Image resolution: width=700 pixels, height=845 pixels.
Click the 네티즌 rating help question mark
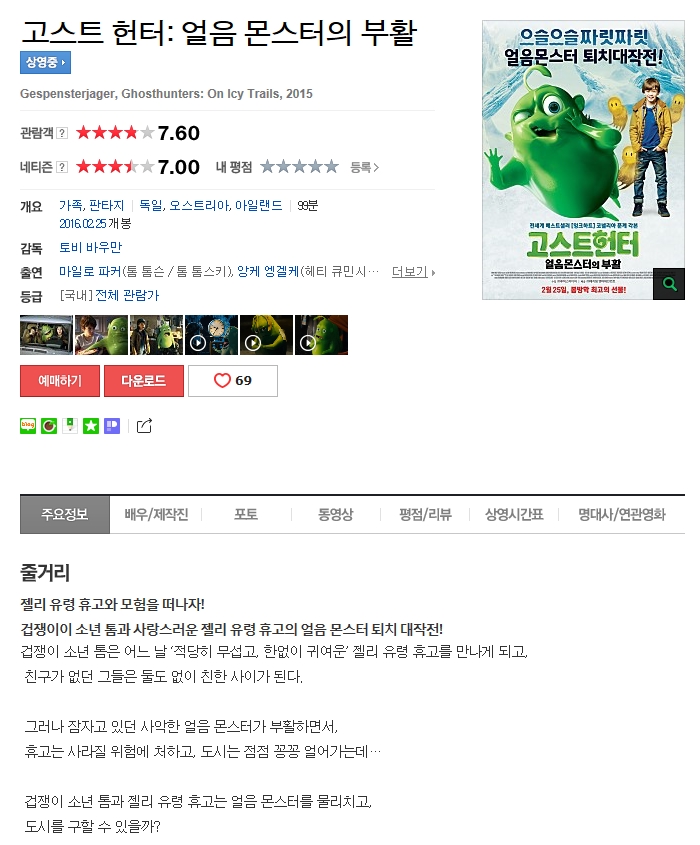click(63, 167)
